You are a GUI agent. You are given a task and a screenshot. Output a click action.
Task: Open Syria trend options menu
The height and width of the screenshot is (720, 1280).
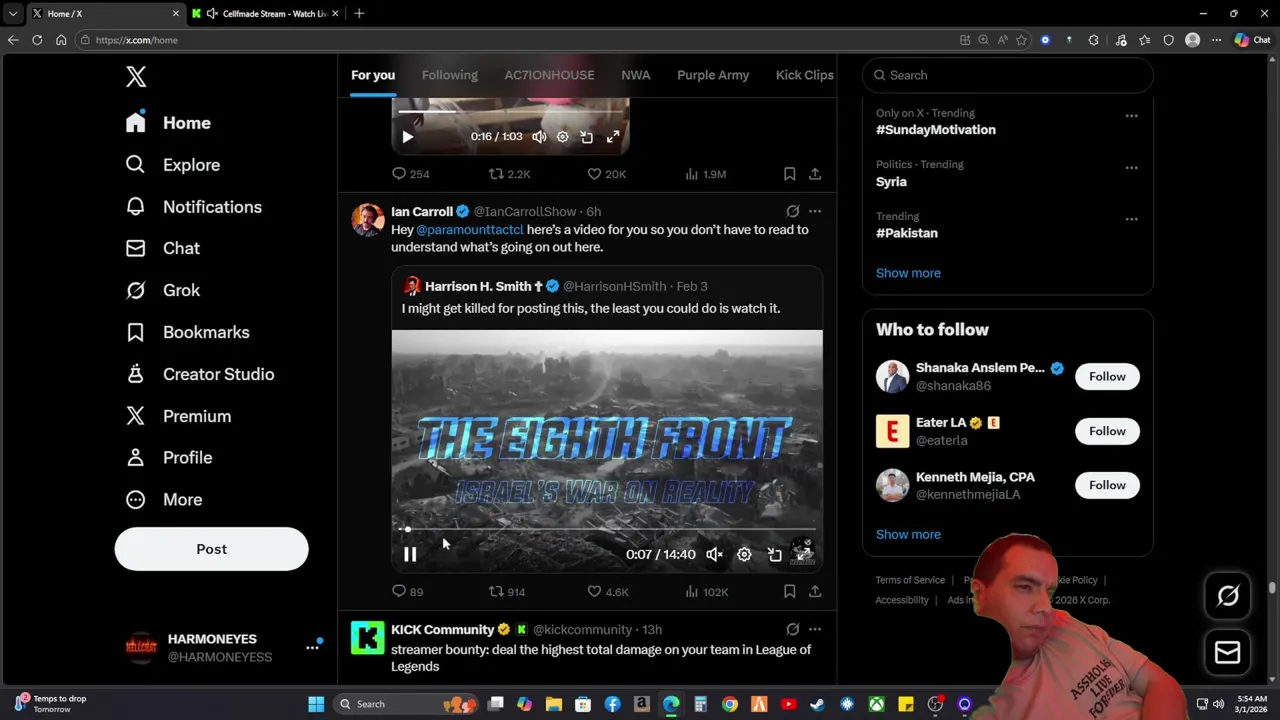pos(1131,168)
